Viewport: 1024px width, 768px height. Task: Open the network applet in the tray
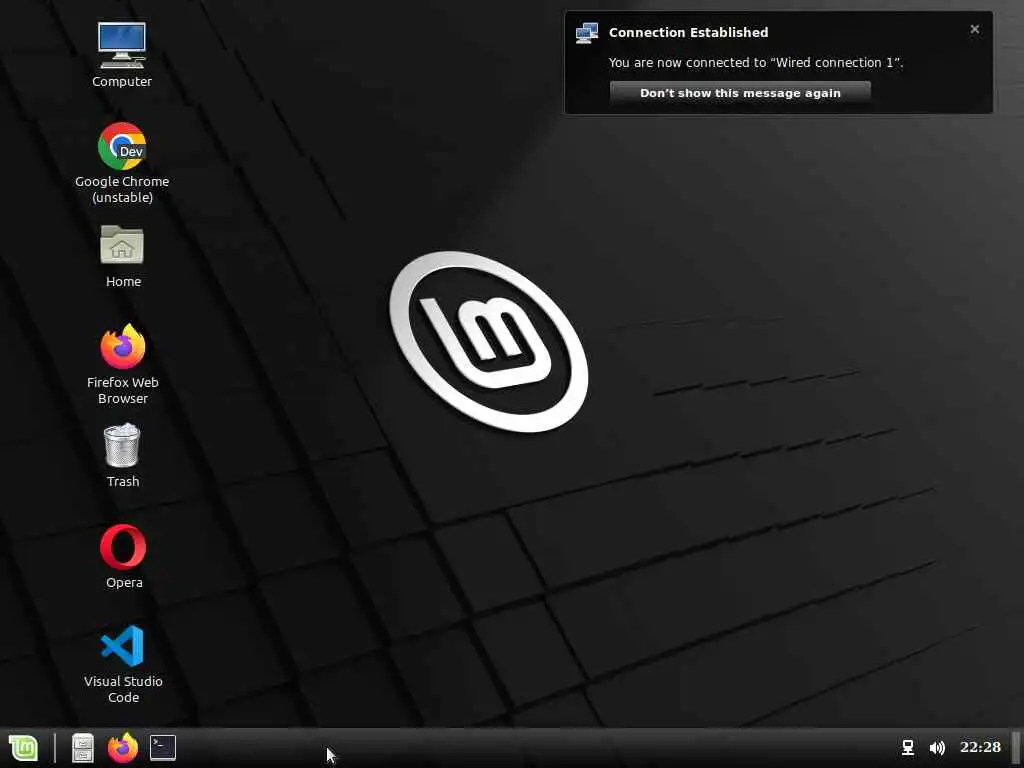click(908, 748)
